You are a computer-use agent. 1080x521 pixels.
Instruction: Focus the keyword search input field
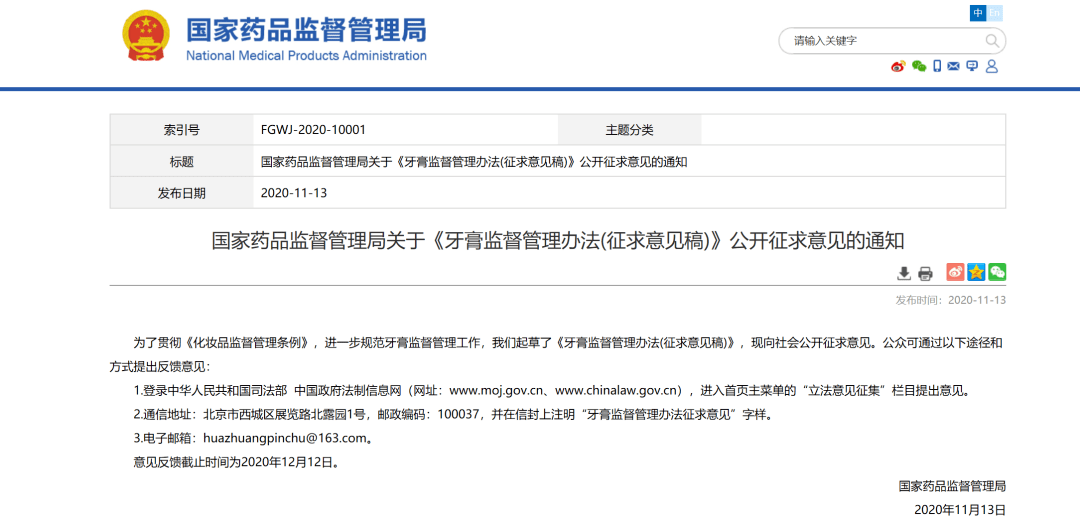(880, 41)
